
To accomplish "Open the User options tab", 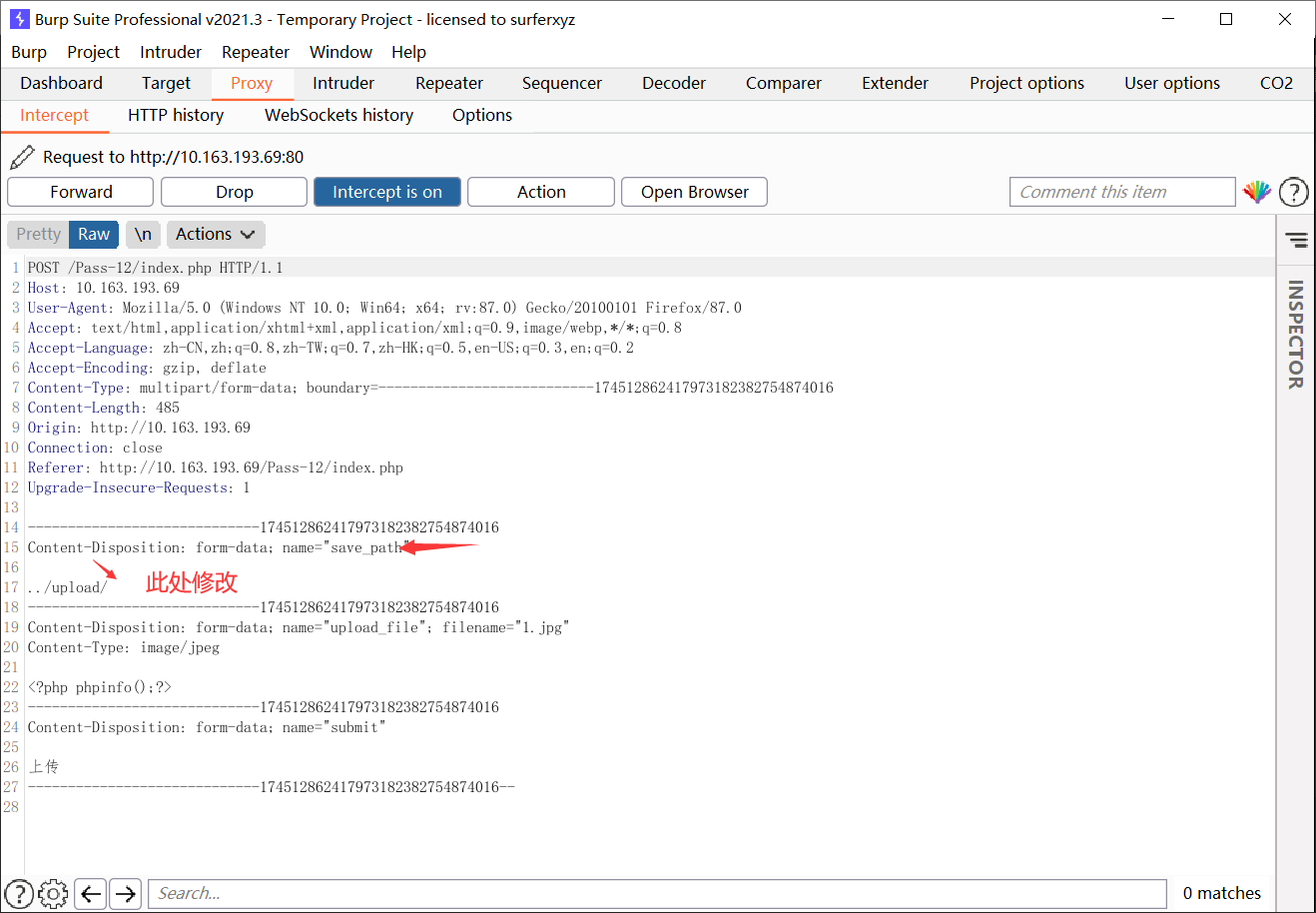I will [1172, 83].
